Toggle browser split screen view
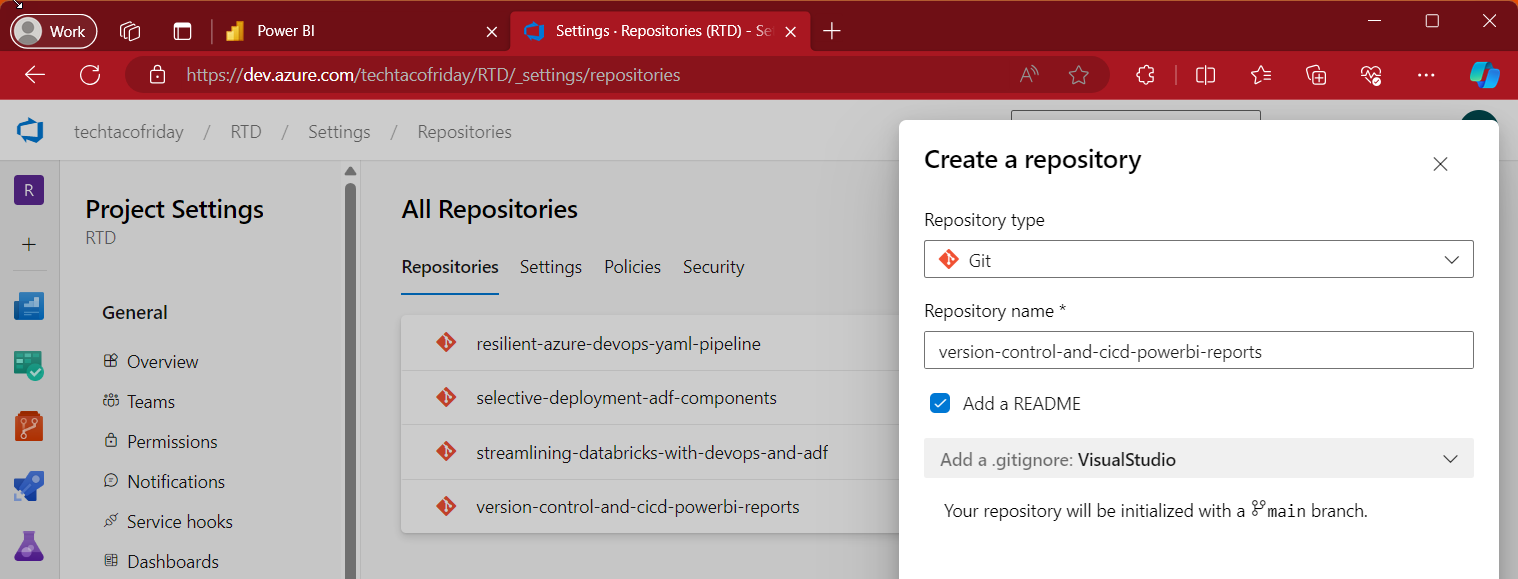Viewport: 1518px width, 579px height. [1205, 74]
